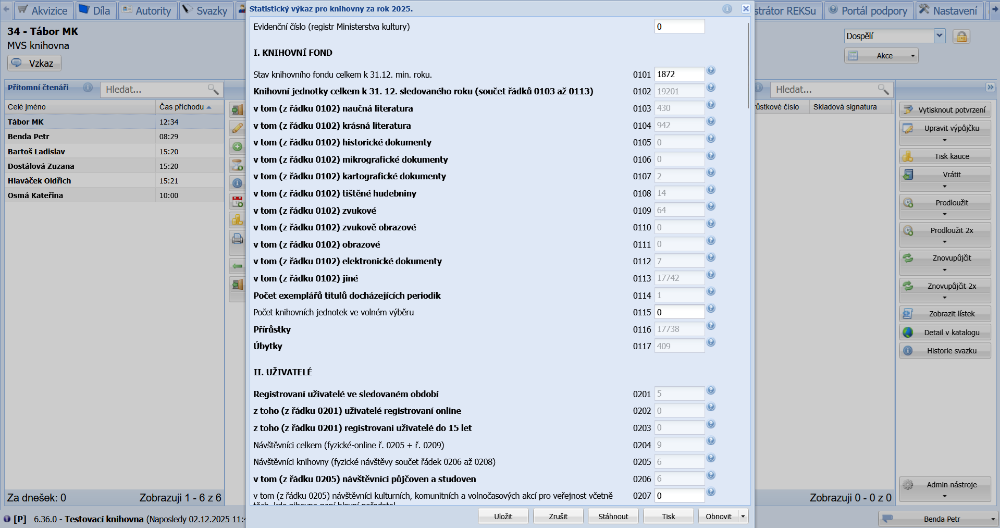
Task: Click help icon for row 0101
Action: coord(711,72)
